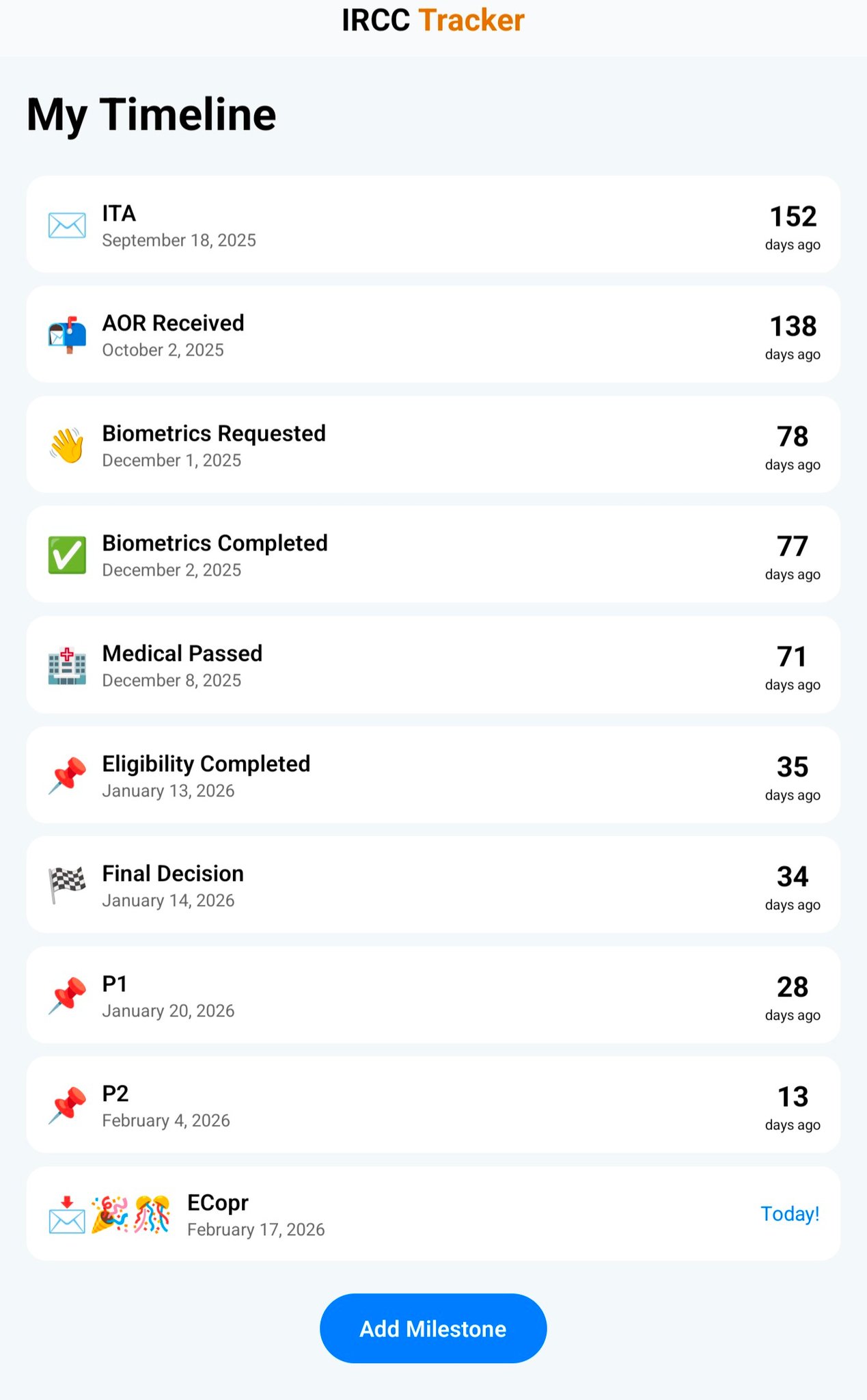867x1400 pixels.
Task: Click the incoming envelope icon on ECopr row
Action: (x=67, y=1215)
